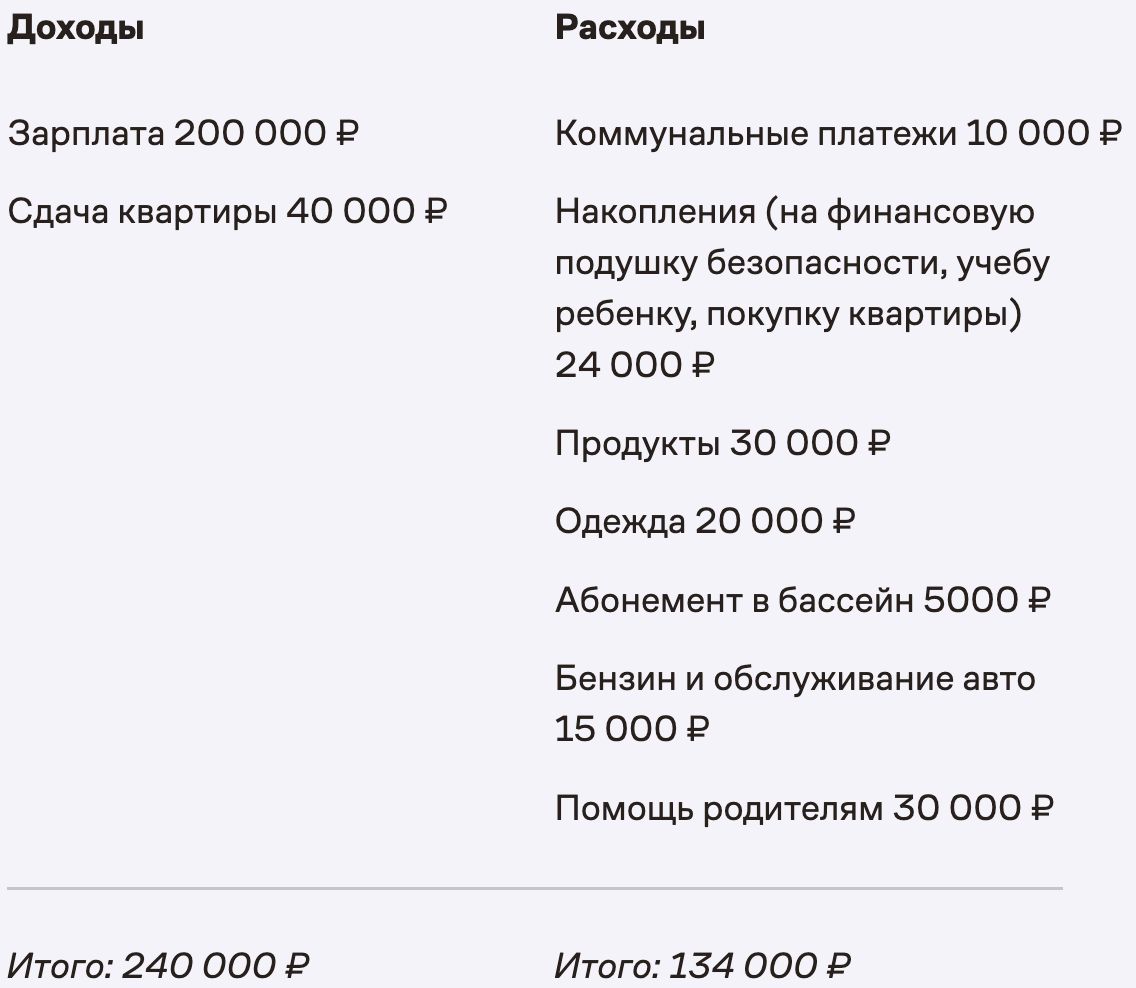Select the Помощь родителям 30 000 ₽ entry

[x=804, y=808]
